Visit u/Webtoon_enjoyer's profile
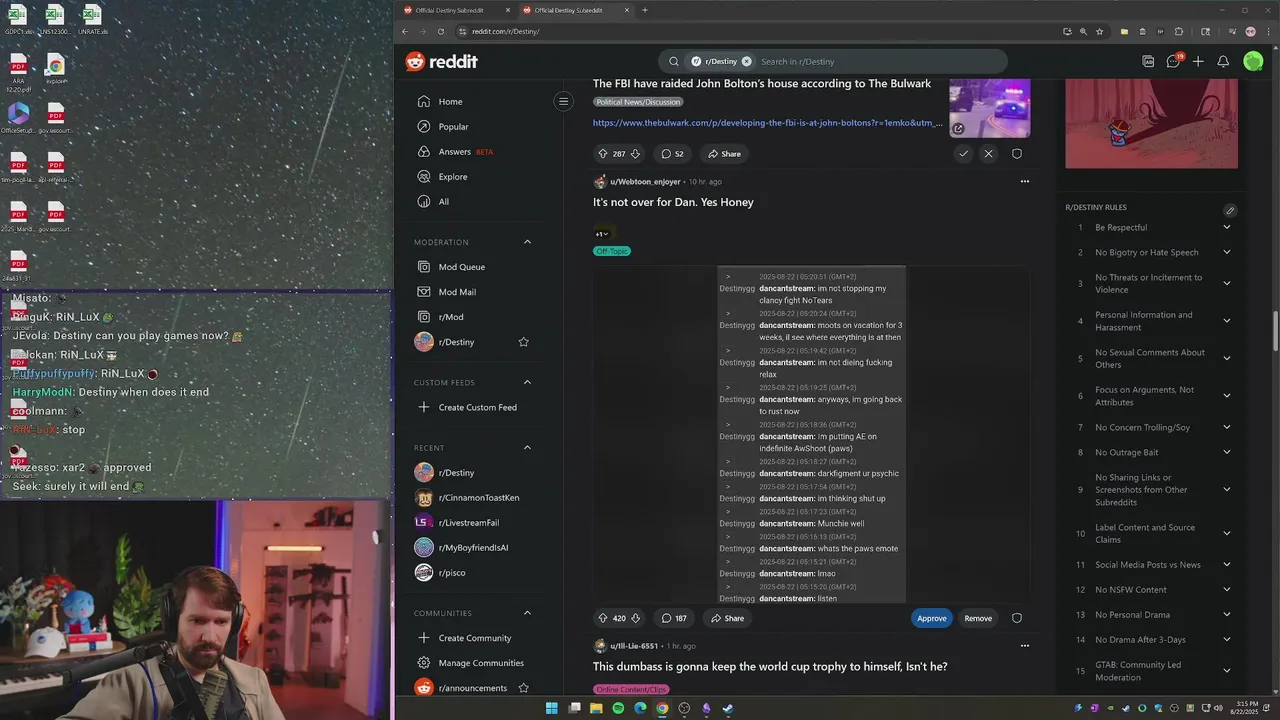 coord(645,182)
